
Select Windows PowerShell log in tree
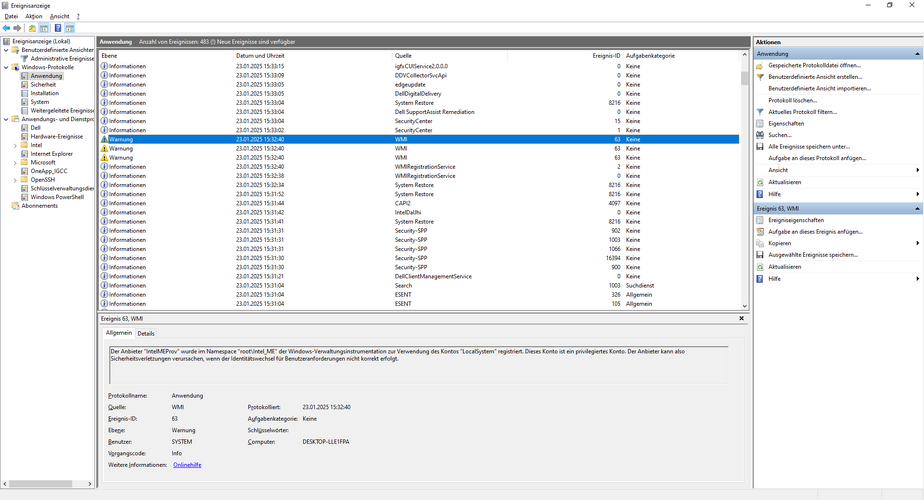point(57,197)
